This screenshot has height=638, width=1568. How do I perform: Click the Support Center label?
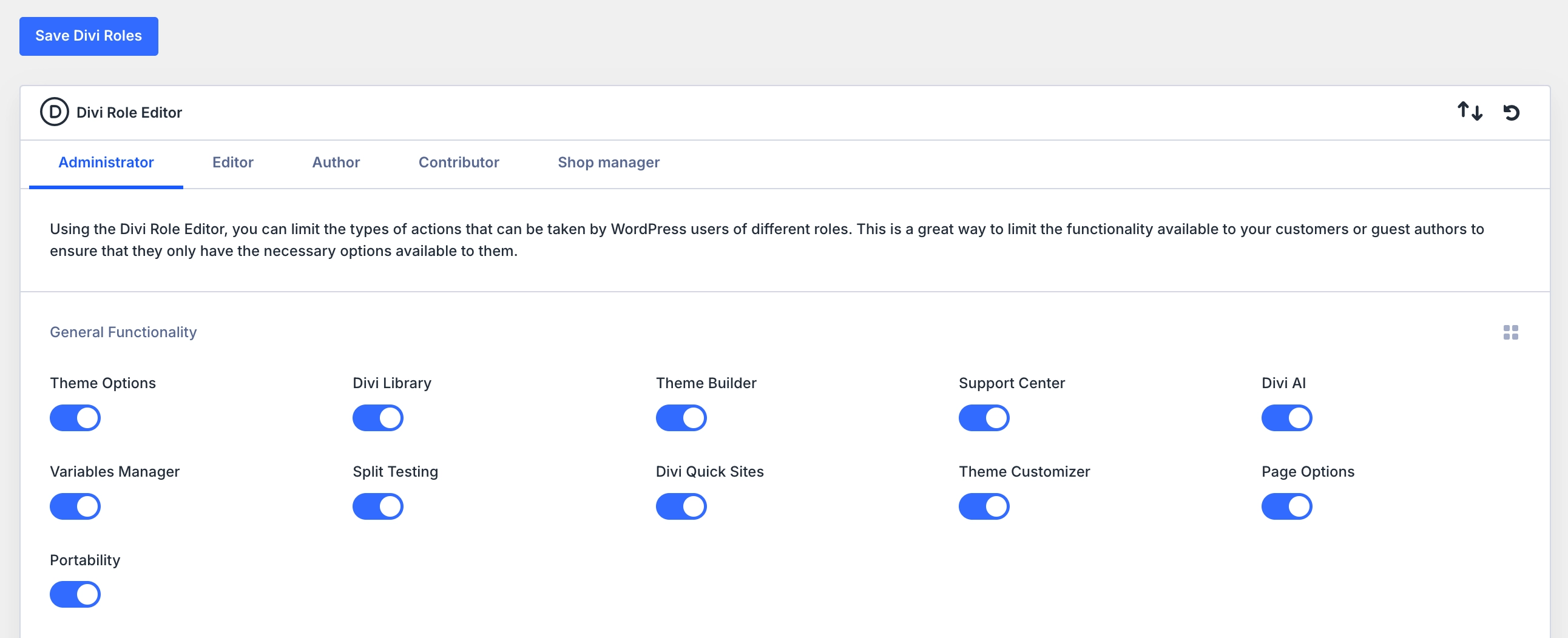[x=1012, y=383]
